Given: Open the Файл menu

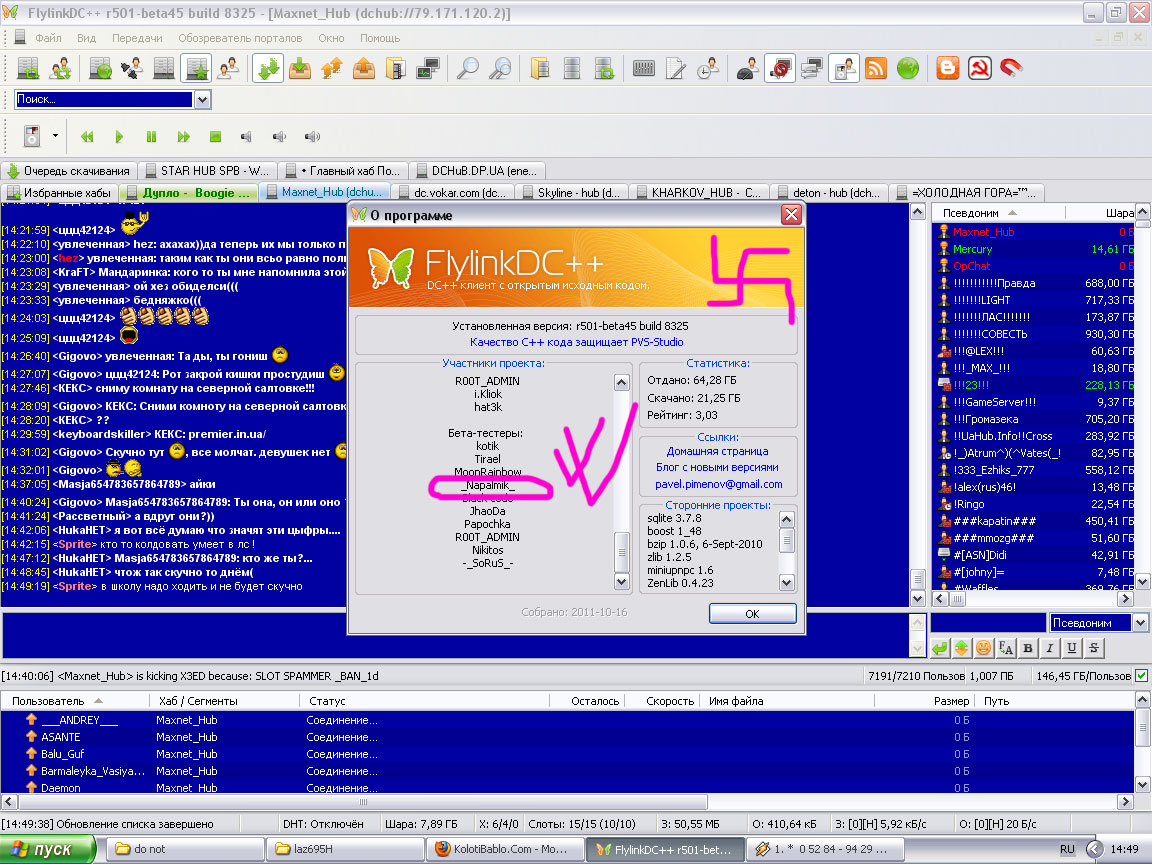Looking at the screenshot, I should (48, 38).
